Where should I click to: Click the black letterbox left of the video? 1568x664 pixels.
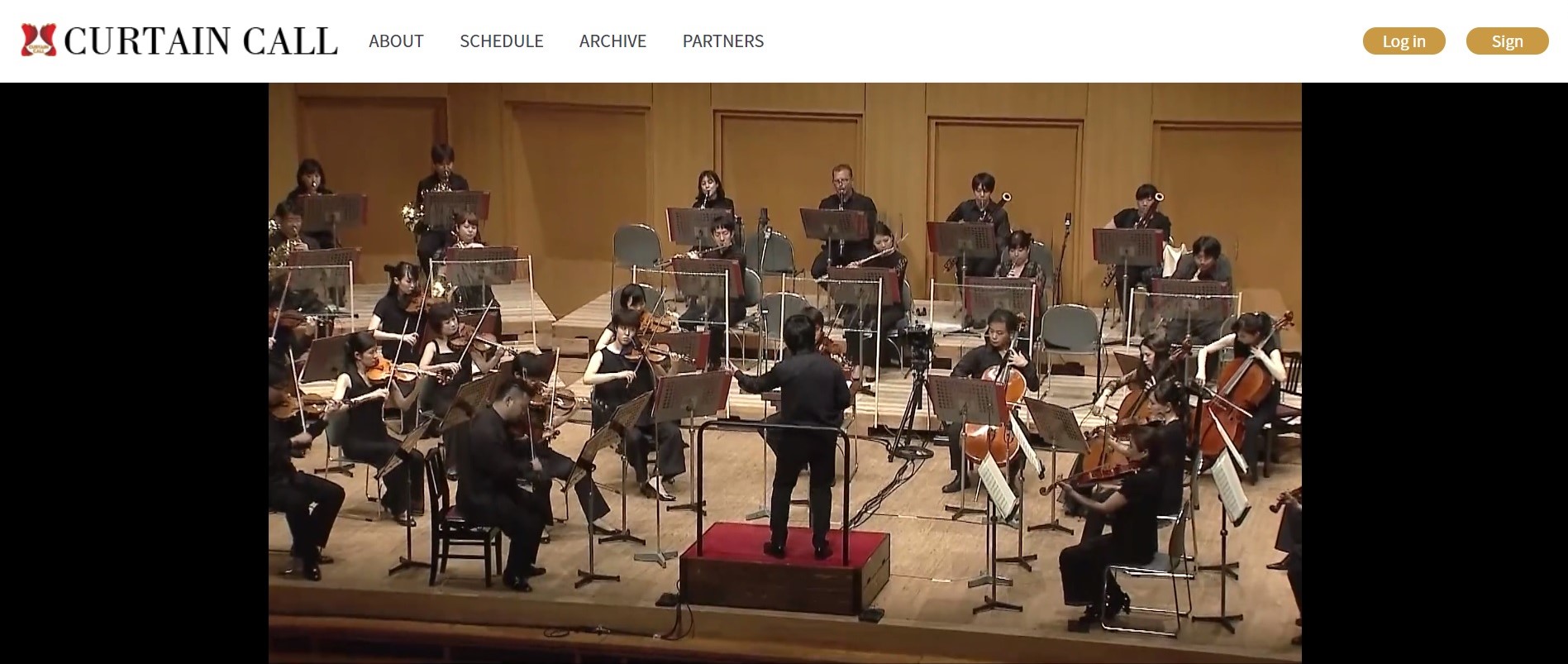click(134, 373)
